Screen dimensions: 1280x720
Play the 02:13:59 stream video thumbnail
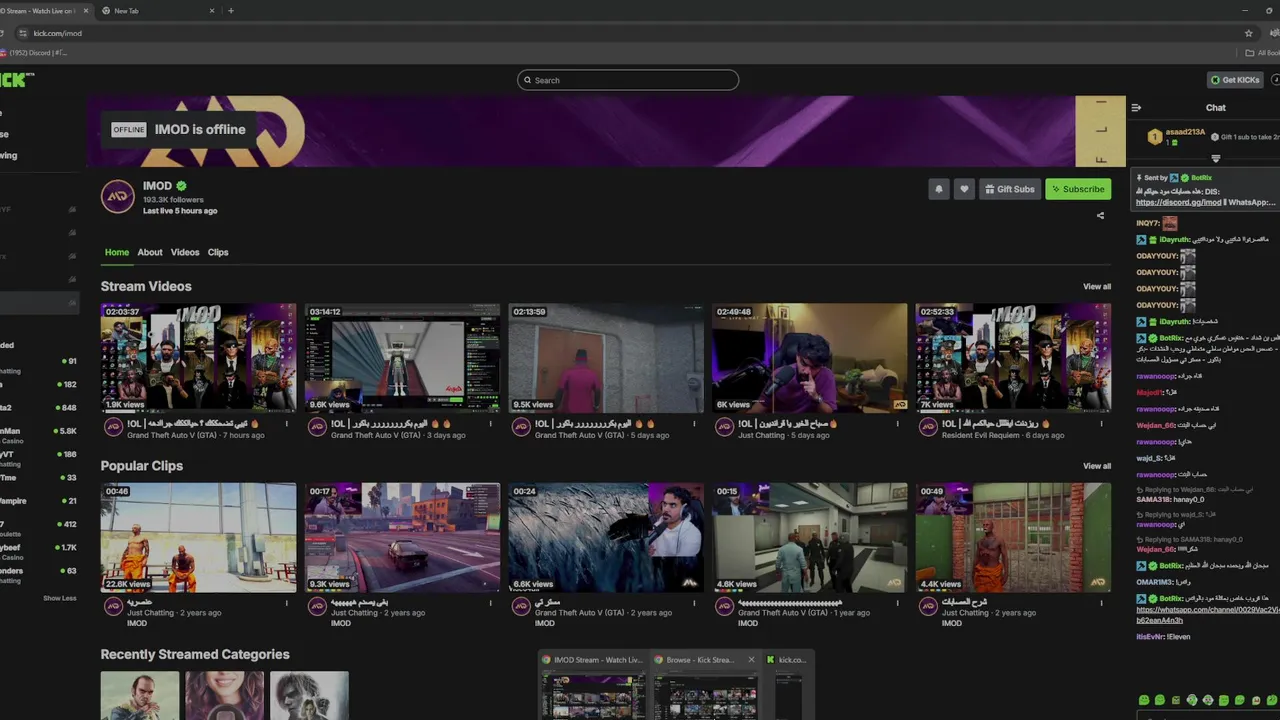[x=606, y=358]
